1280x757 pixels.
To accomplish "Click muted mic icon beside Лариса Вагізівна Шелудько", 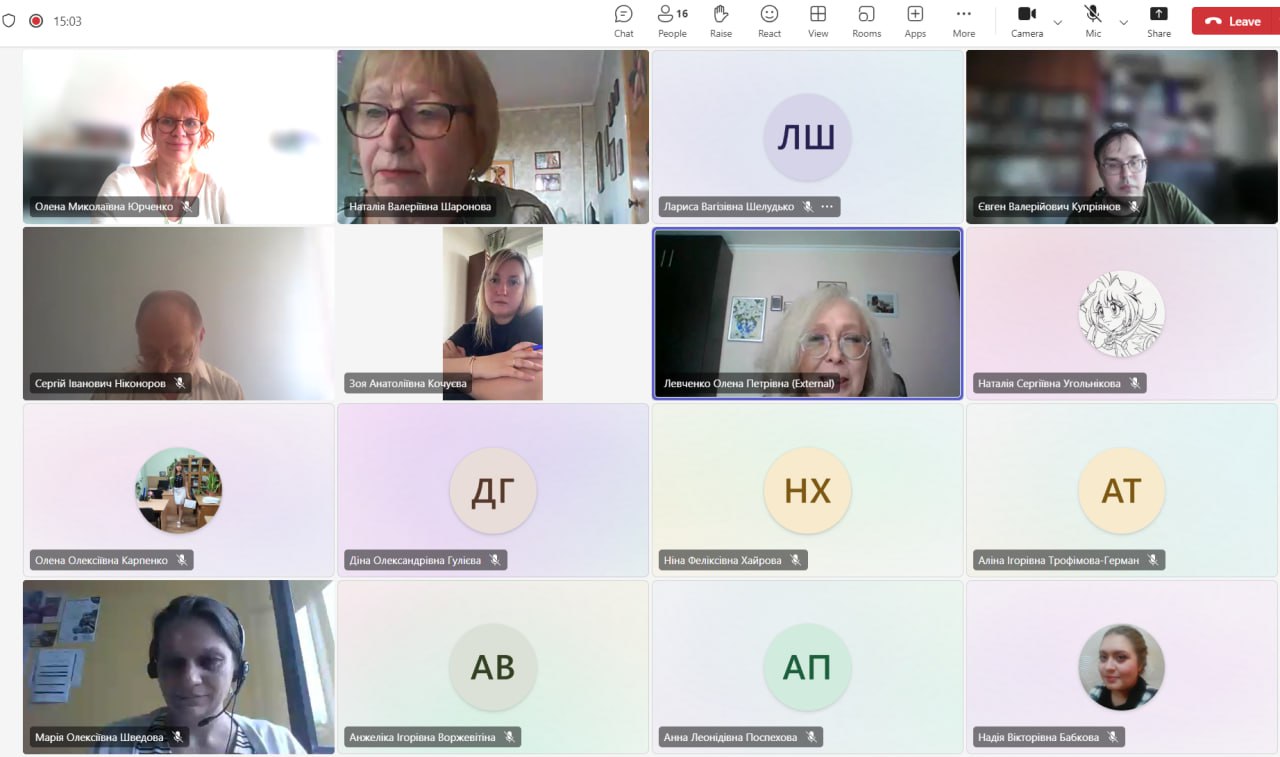I will 808,207.
